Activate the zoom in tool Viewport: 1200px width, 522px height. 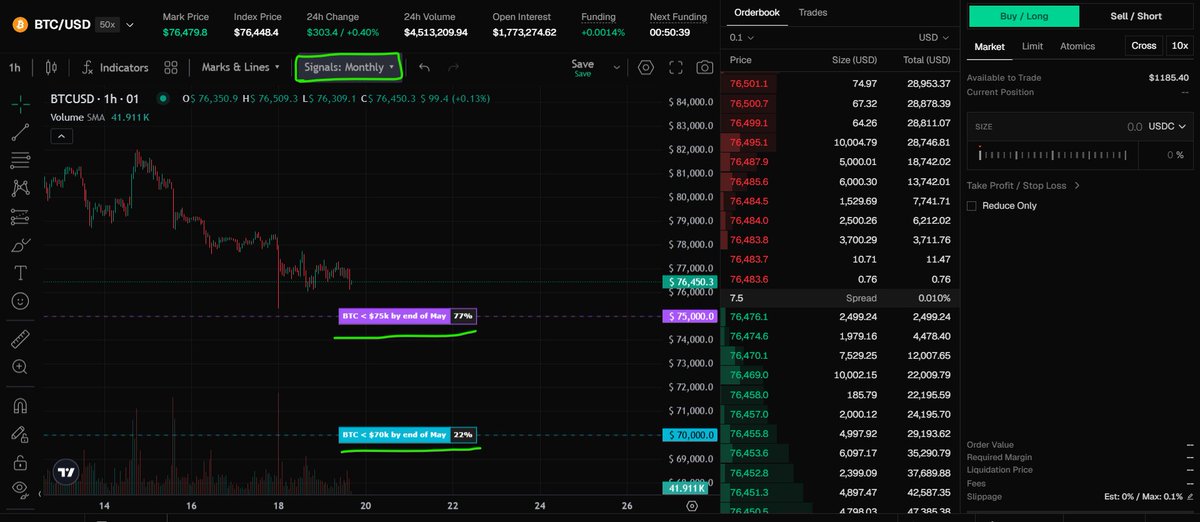click(20, 367)
